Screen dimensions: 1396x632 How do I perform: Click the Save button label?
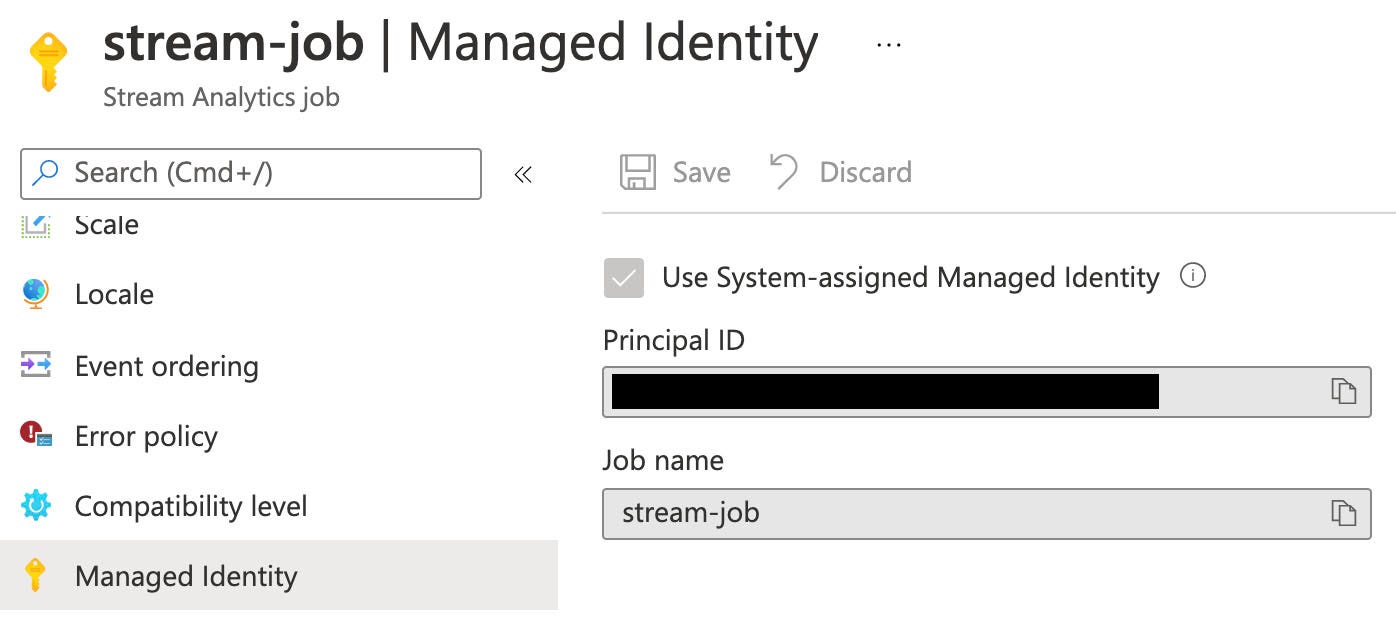pyautogui.click(x=701, y=172)
